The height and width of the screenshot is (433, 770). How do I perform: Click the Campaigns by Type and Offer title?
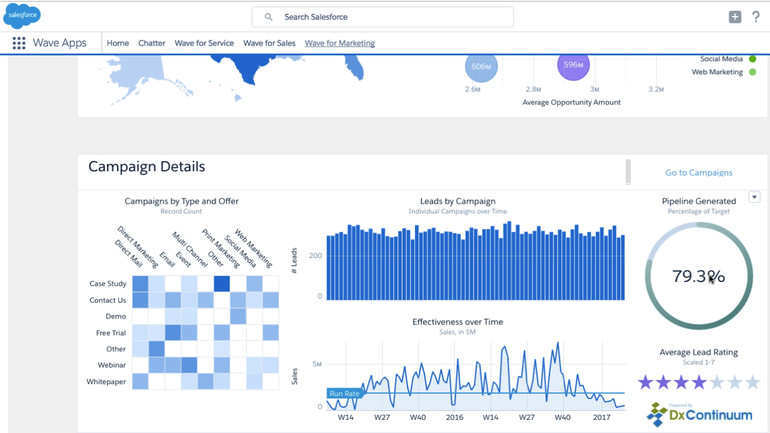pos(181,201)
